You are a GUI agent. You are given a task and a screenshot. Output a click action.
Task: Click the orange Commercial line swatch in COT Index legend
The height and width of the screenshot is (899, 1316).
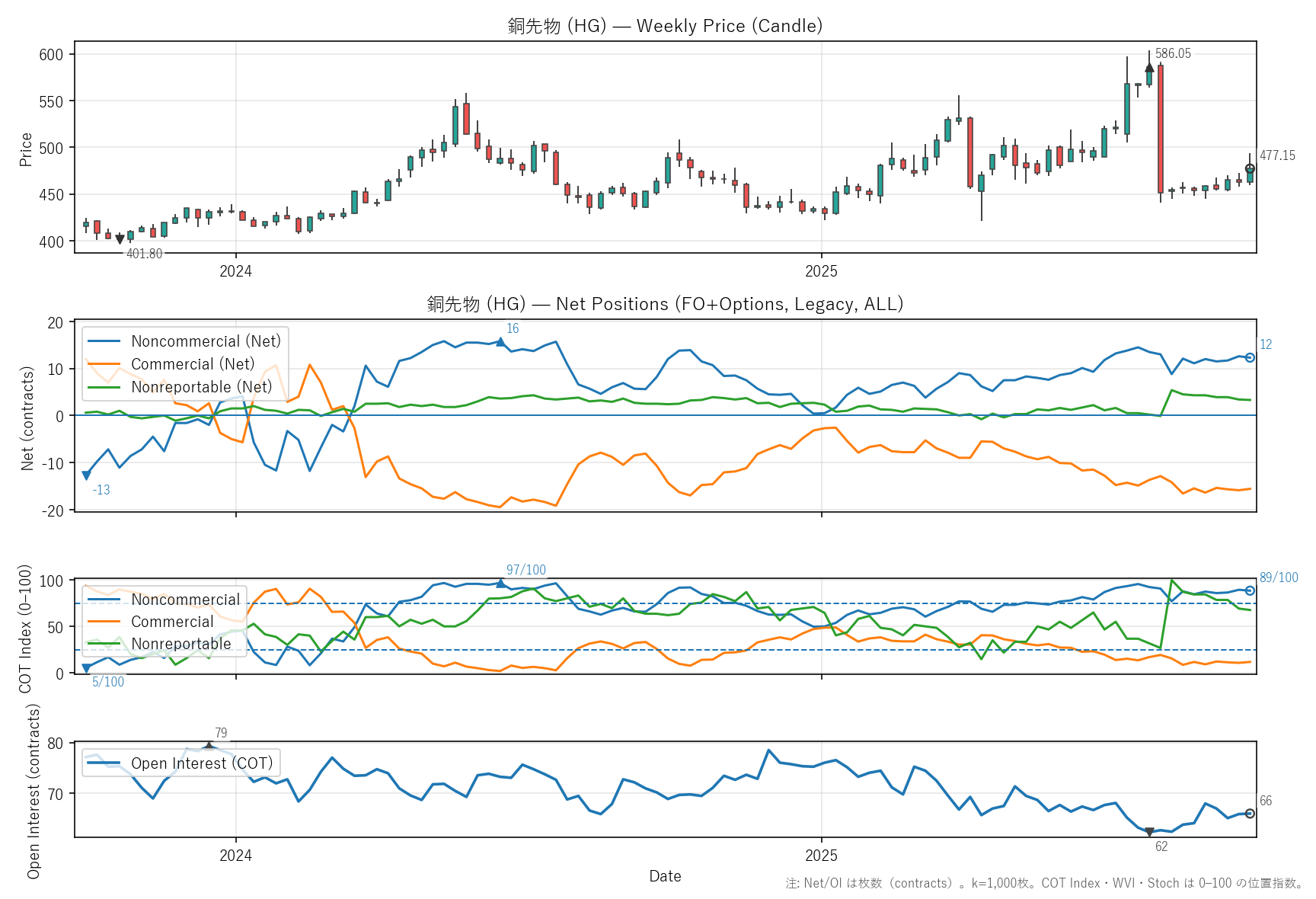(x=104, y=622)
